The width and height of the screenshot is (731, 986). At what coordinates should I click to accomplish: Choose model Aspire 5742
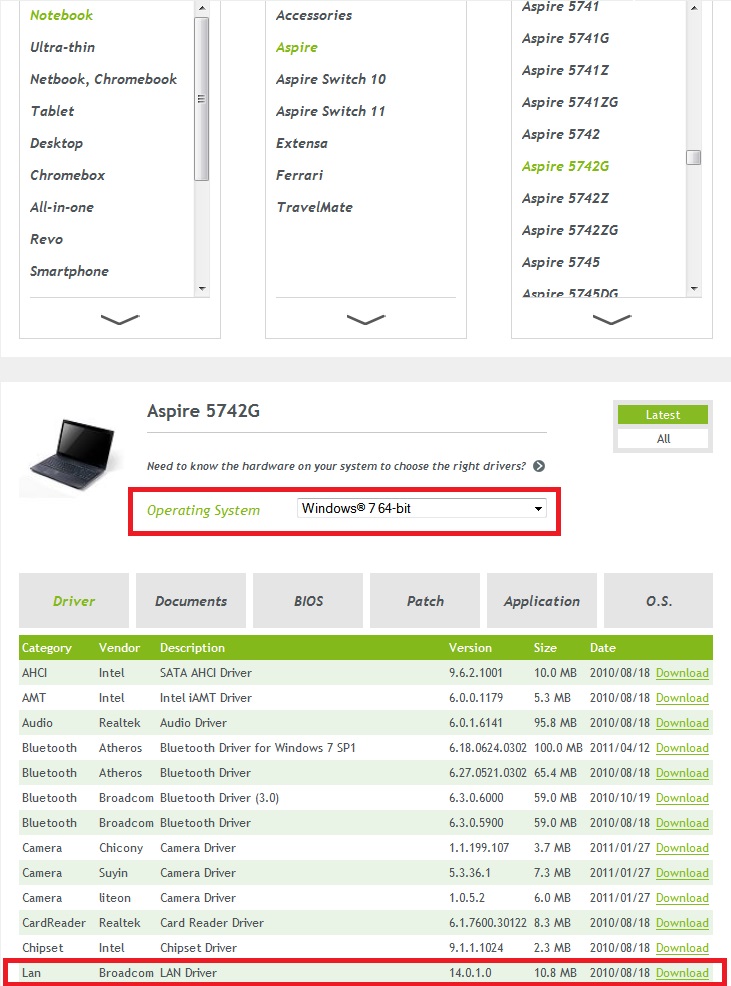click(561, 135)
